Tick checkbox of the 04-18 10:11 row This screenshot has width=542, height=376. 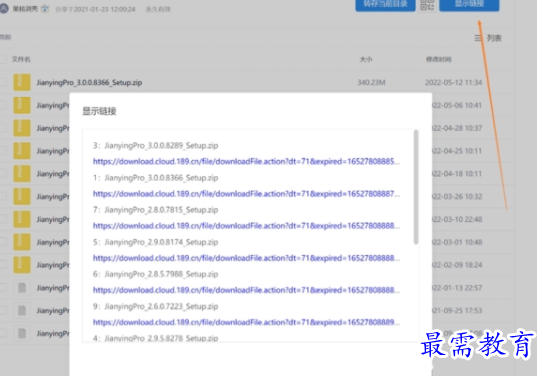(x=3, y=173)
